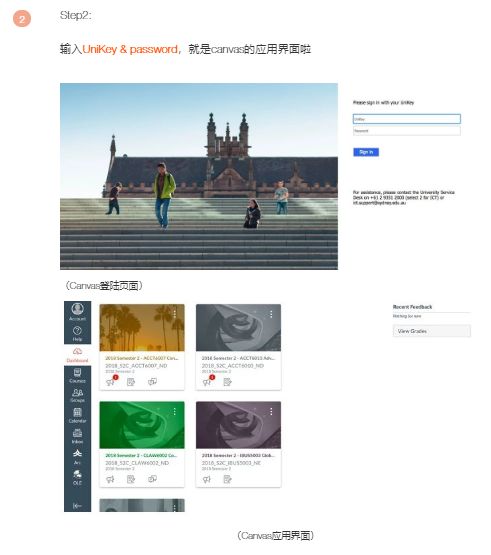Viewport: 491px width, 555px height.
Task: Open announcements icon on ACCT6007 card
Action: (x=110, y=382)
